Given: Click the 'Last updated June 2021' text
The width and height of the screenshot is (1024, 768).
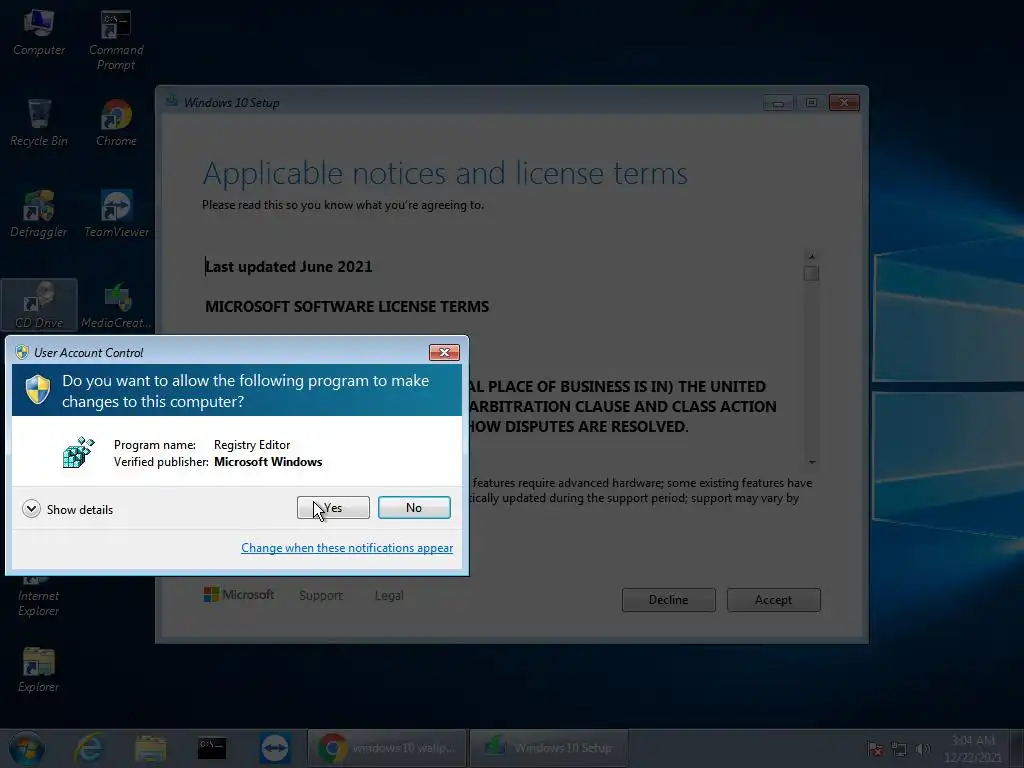Looking at the screenshot, I should [x=289, y=266].
